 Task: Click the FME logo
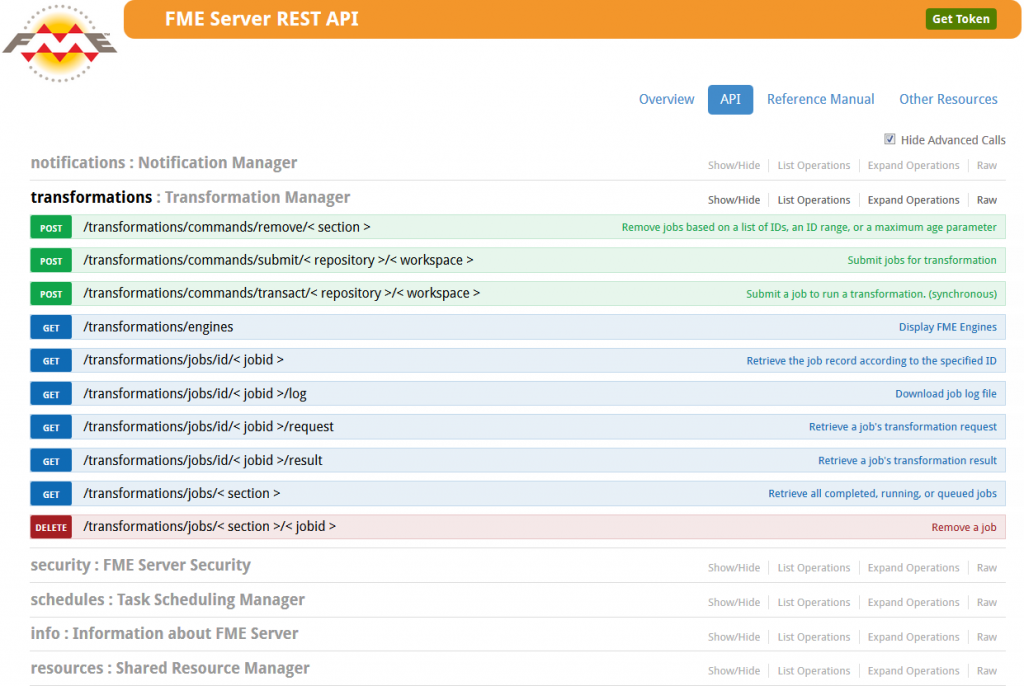[59, 43]
